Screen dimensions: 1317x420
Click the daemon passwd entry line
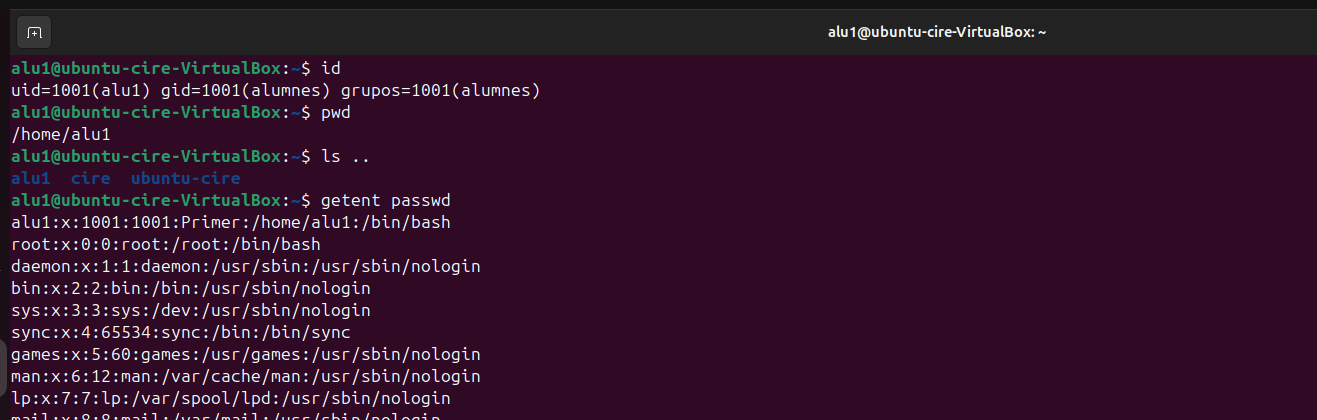pos(245,266)
